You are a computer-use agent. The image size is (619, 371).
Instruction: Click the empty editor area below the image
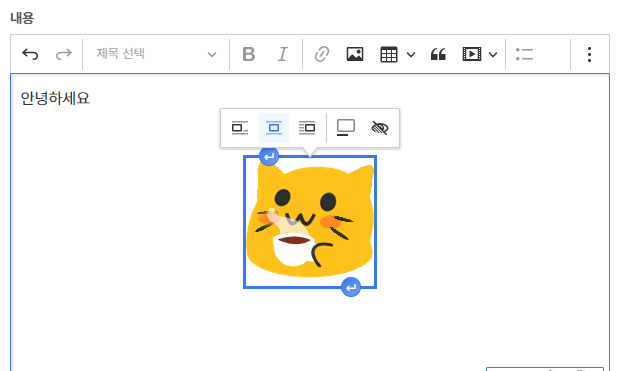point(310,332)
